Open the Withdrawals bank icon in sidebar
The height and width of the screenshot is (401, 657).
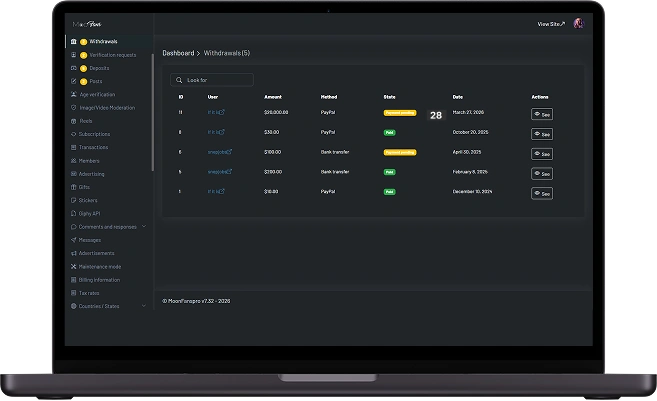(x=74, y=41)
